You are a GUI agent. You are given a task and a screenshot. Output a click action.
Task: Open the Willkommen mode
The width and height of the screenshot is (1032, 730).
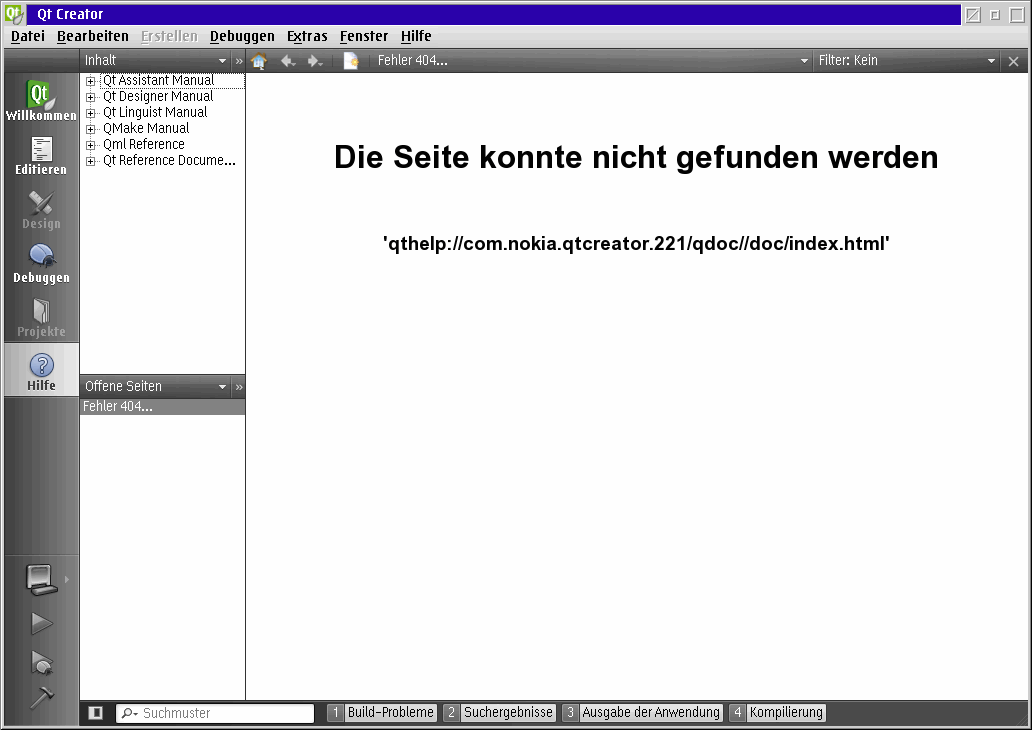tap(41, 100)
